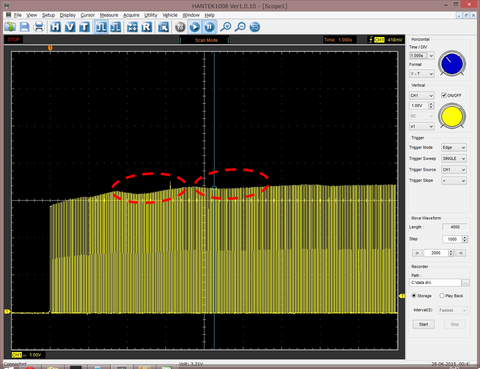Open the Acquire menu
The image size is (480, 369).
click(x=131, y=15)
